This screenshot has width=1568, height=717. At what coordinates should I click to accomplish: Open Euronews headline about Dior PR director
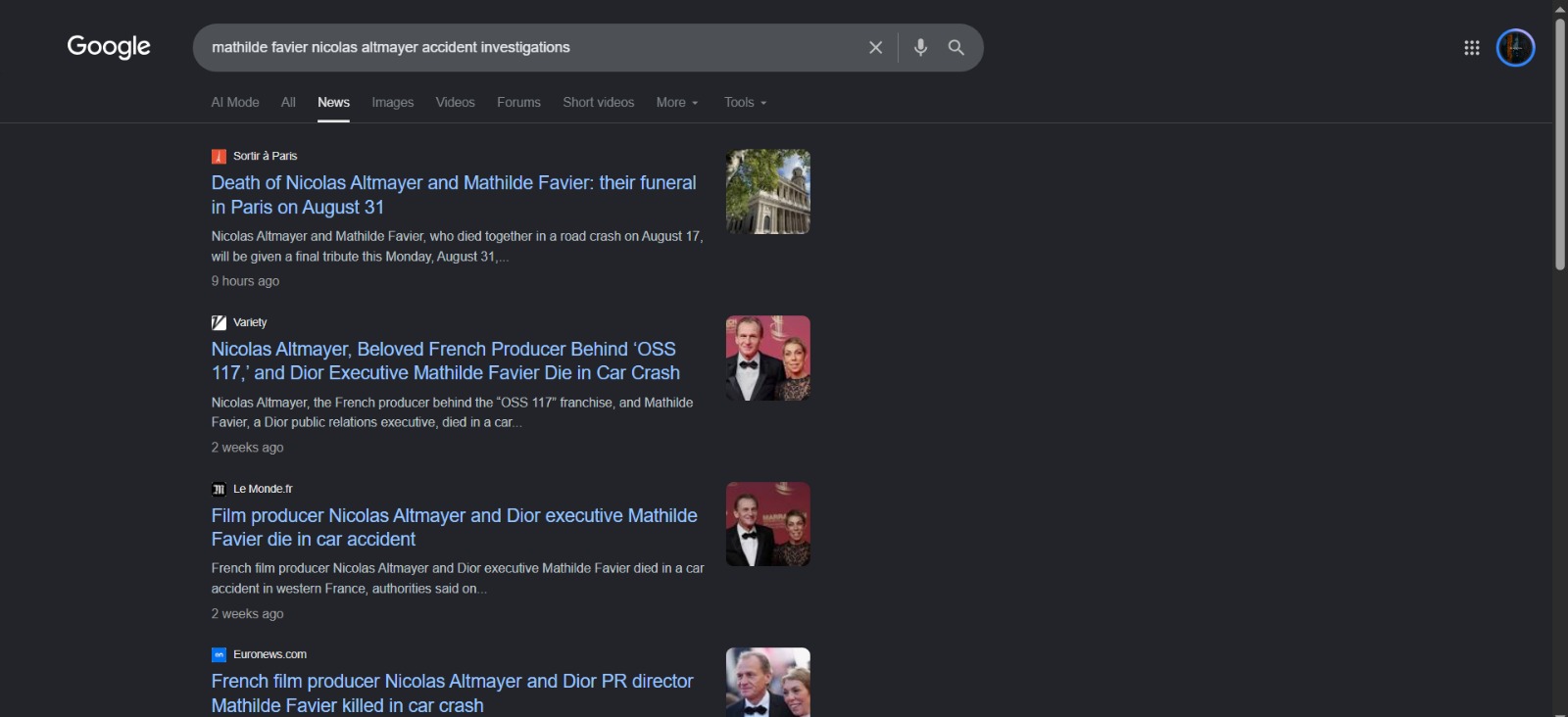(452, 693)
